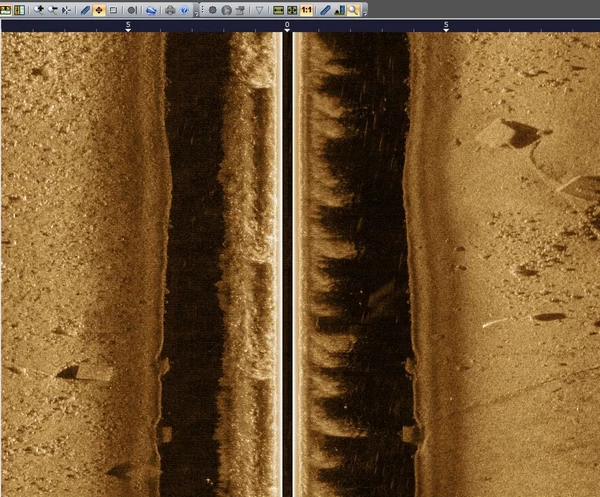Select the second toolbar blue ruler tool
Screen dimensions: 600x497
[x=325, y=10]
